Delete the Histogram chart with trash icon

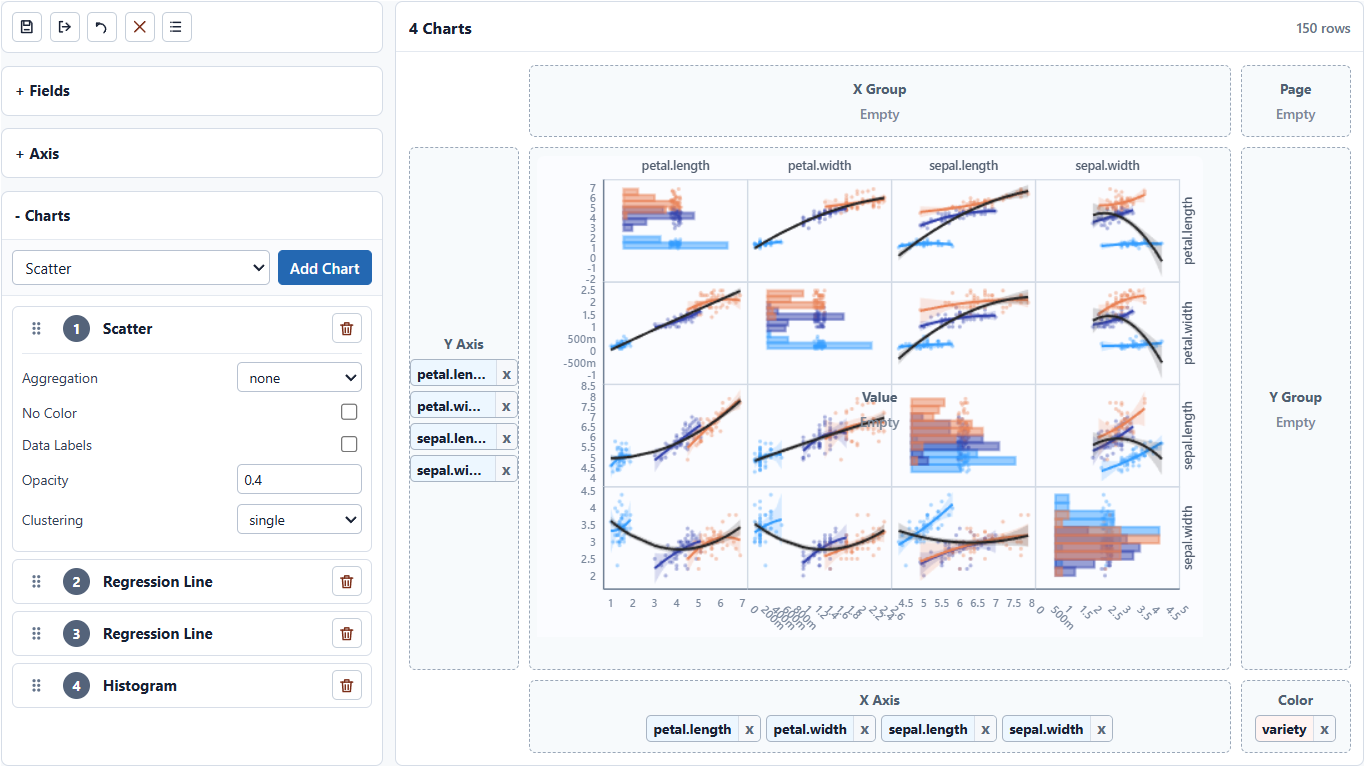347,686
